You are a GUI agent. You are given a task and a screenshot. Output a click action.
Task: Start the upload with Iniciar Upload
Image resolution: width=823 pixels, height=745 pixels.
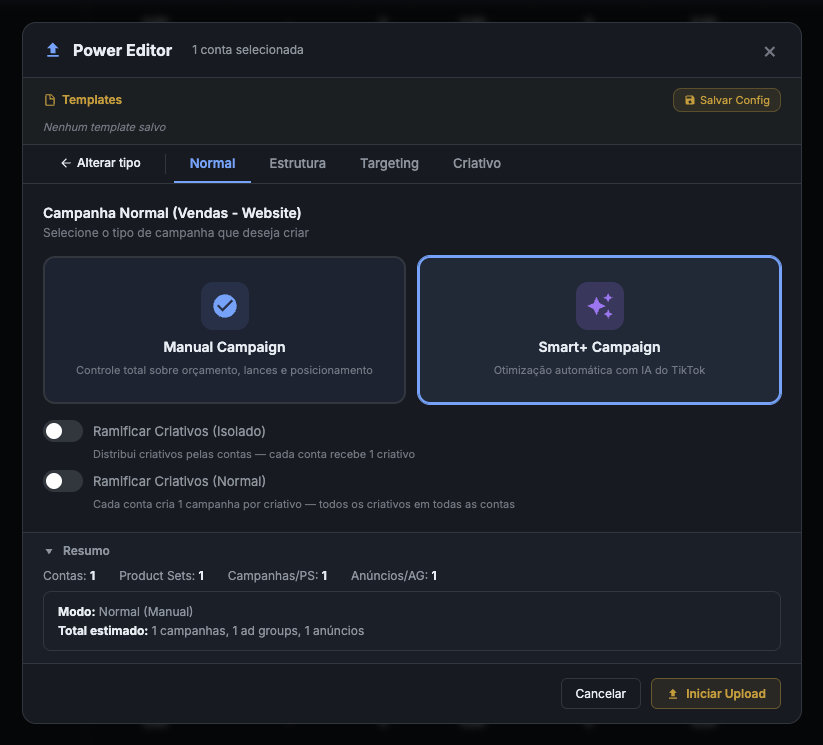click(x=716, y=694)
